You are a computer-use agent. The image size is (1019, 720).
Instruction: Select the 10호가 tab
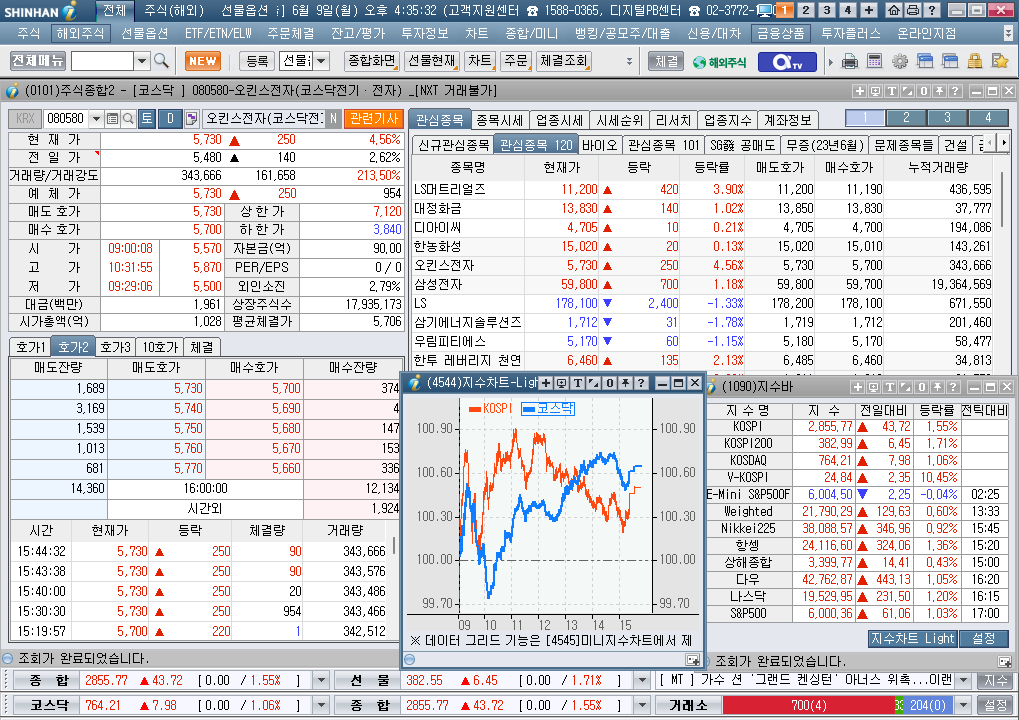click(x=161, y=347)
